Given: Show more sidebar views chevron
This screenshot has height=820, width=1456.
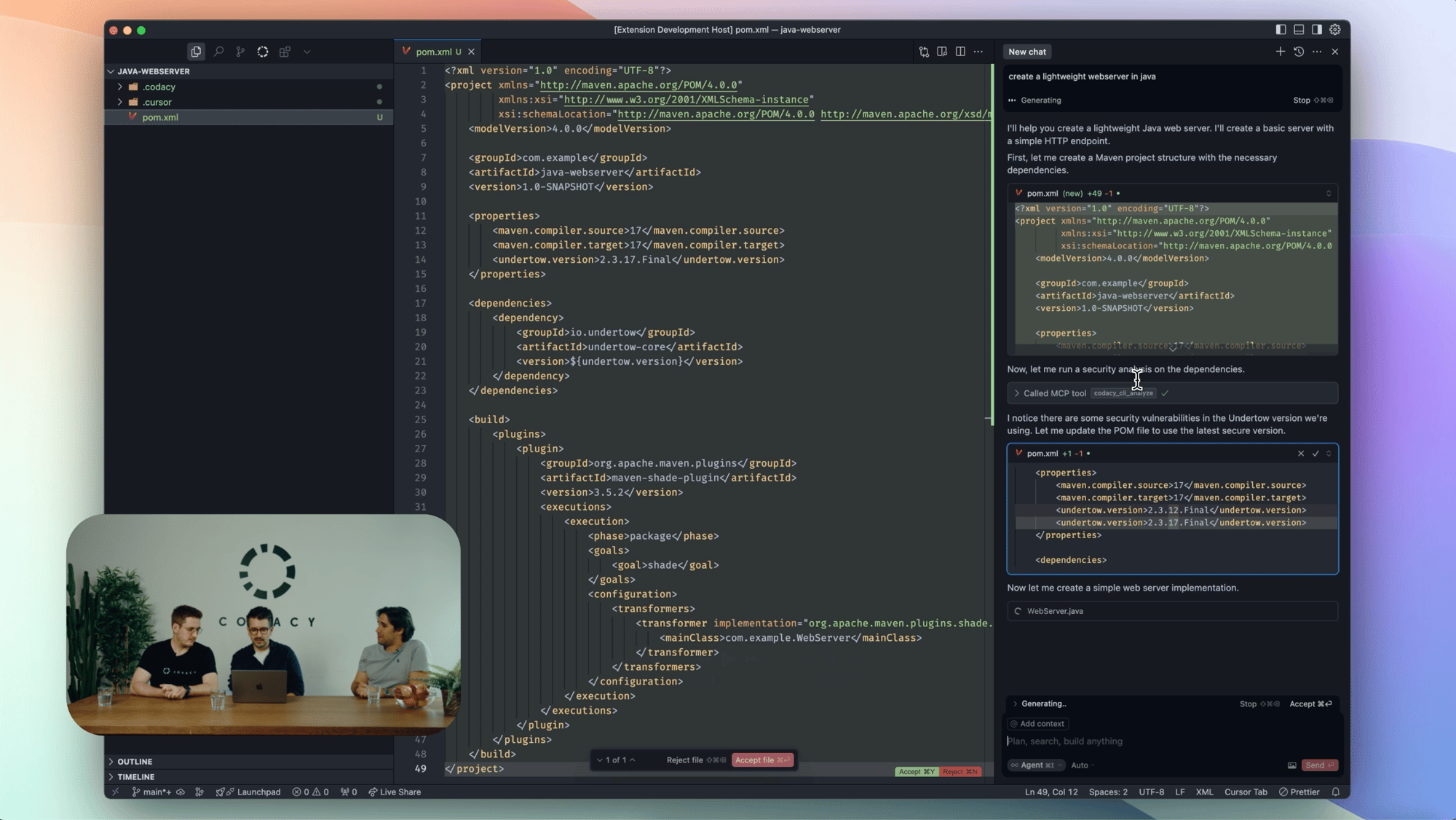Looking at the screenshot, I should click(x=307, y=52).
